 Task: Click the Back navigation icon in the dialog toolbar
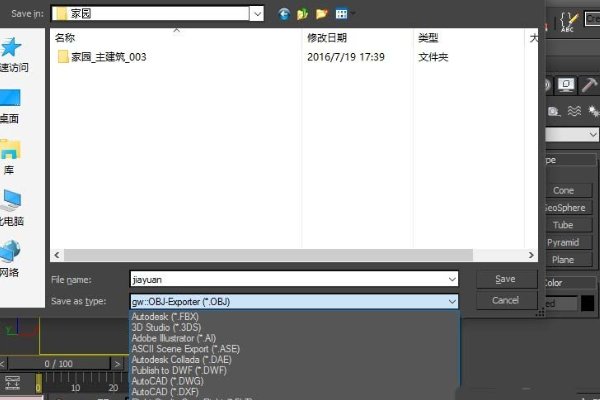click(x=284, y=14)
